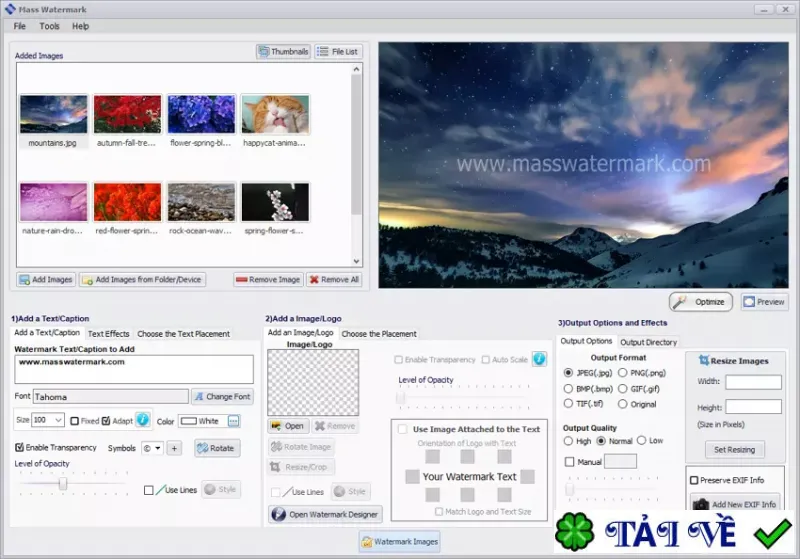Open the color picker ellipsis next to White

point(233,421)
